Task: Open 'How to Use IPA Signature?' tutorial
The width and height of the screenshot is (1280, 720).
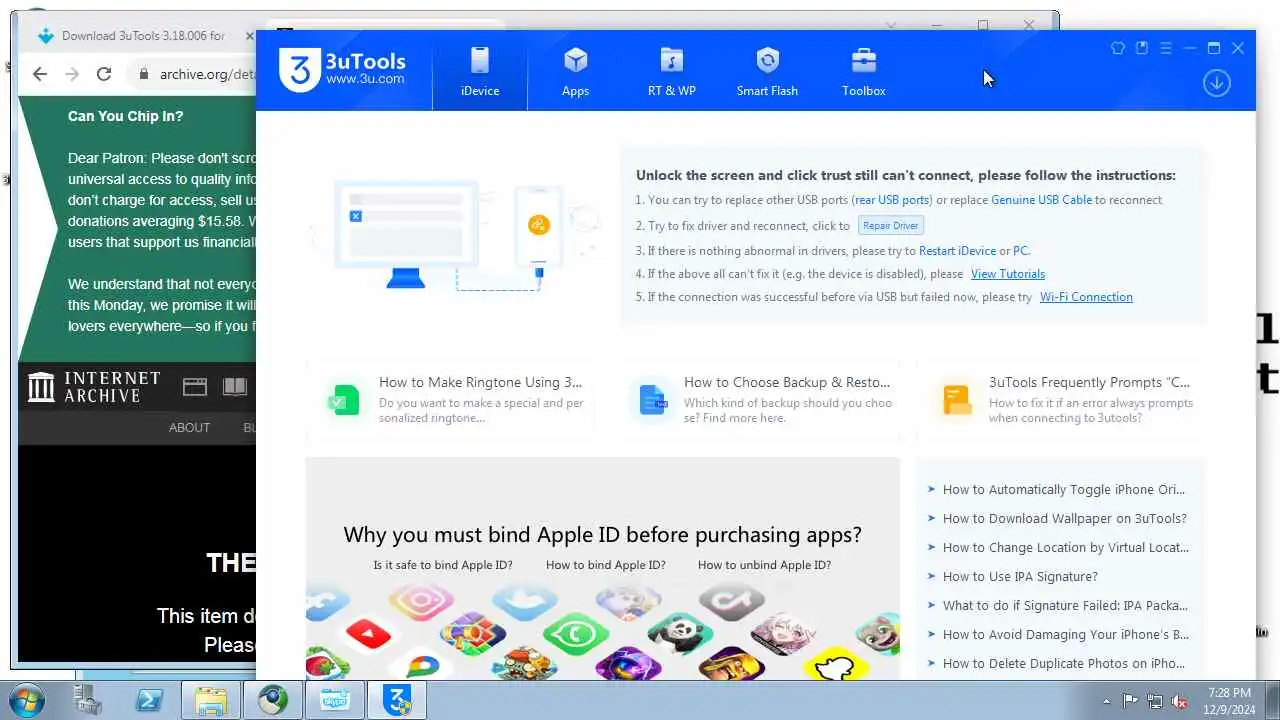Action: (1020, 577)
